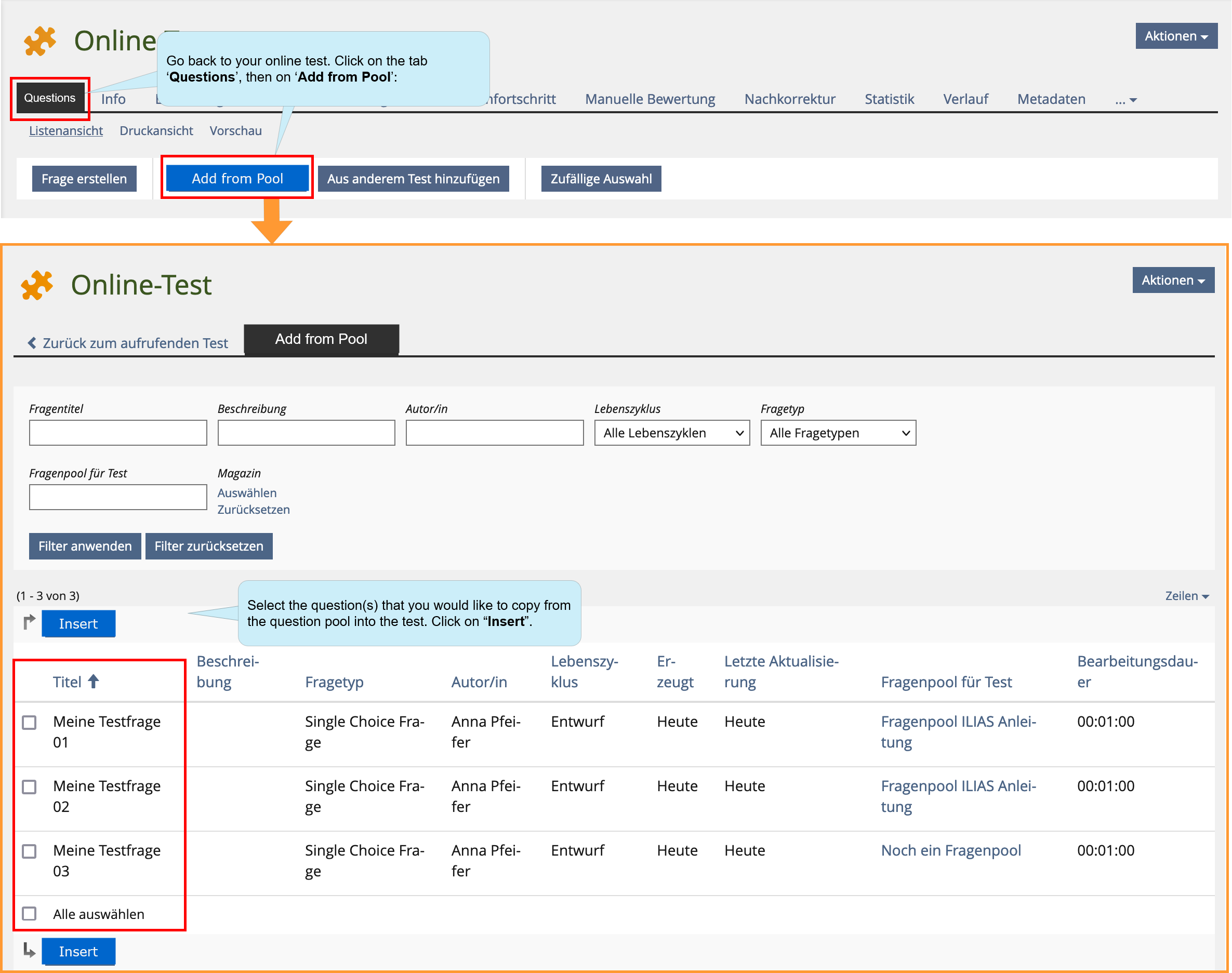The image size is (1232, 973).
Task: Open the Questions tab
Action: (x=49, y=98)
